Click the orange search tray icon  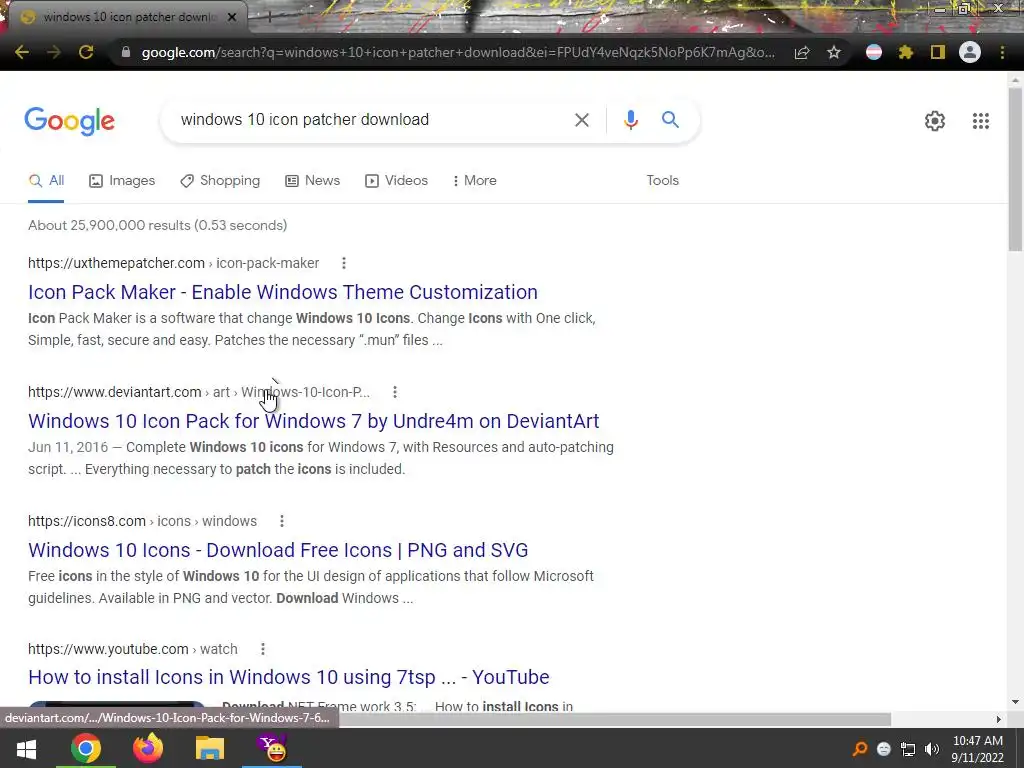[860, 749]
